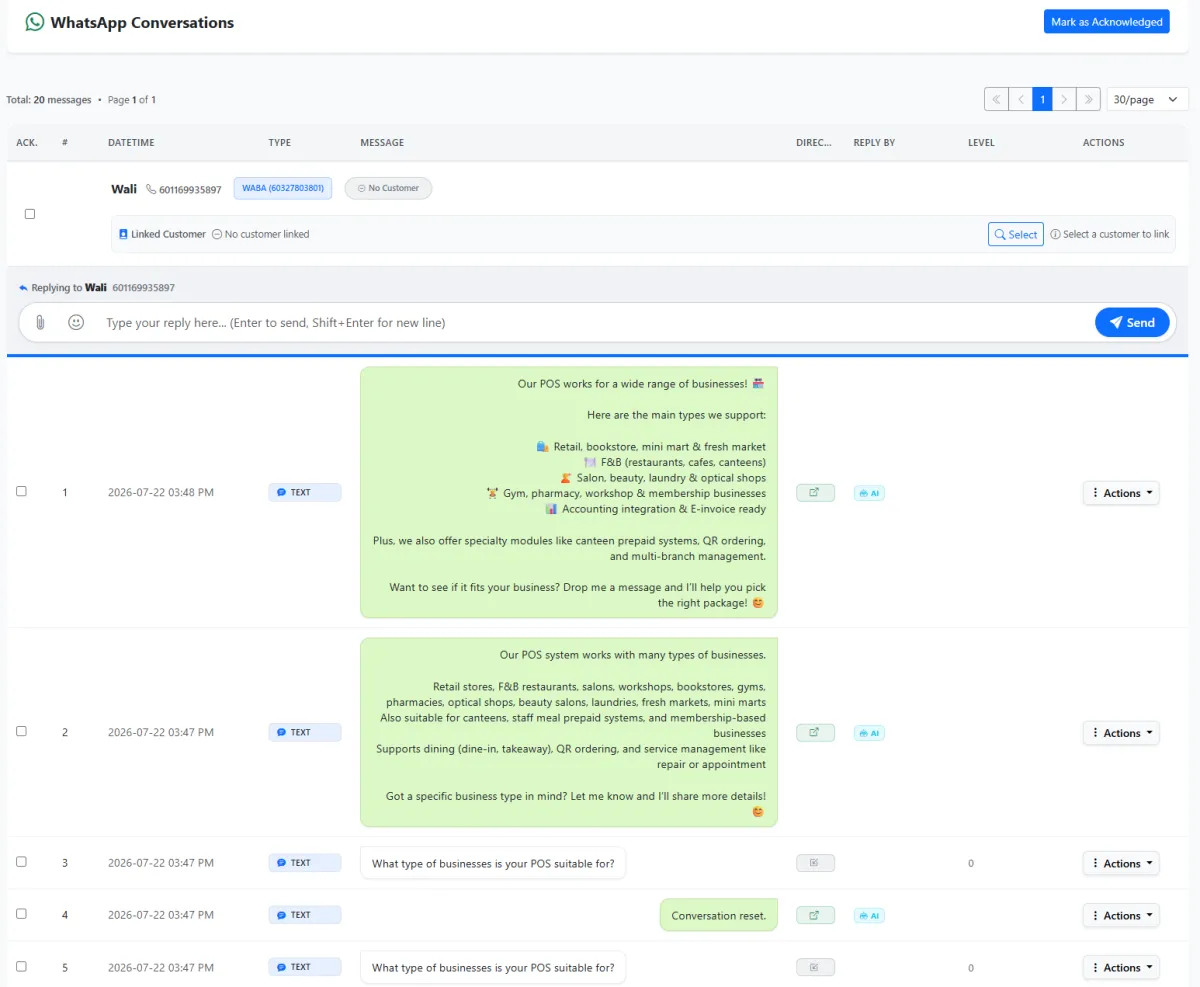Open Actions dropdown for message row 2
This screenshot has height=987, width=1200.
1121,733
